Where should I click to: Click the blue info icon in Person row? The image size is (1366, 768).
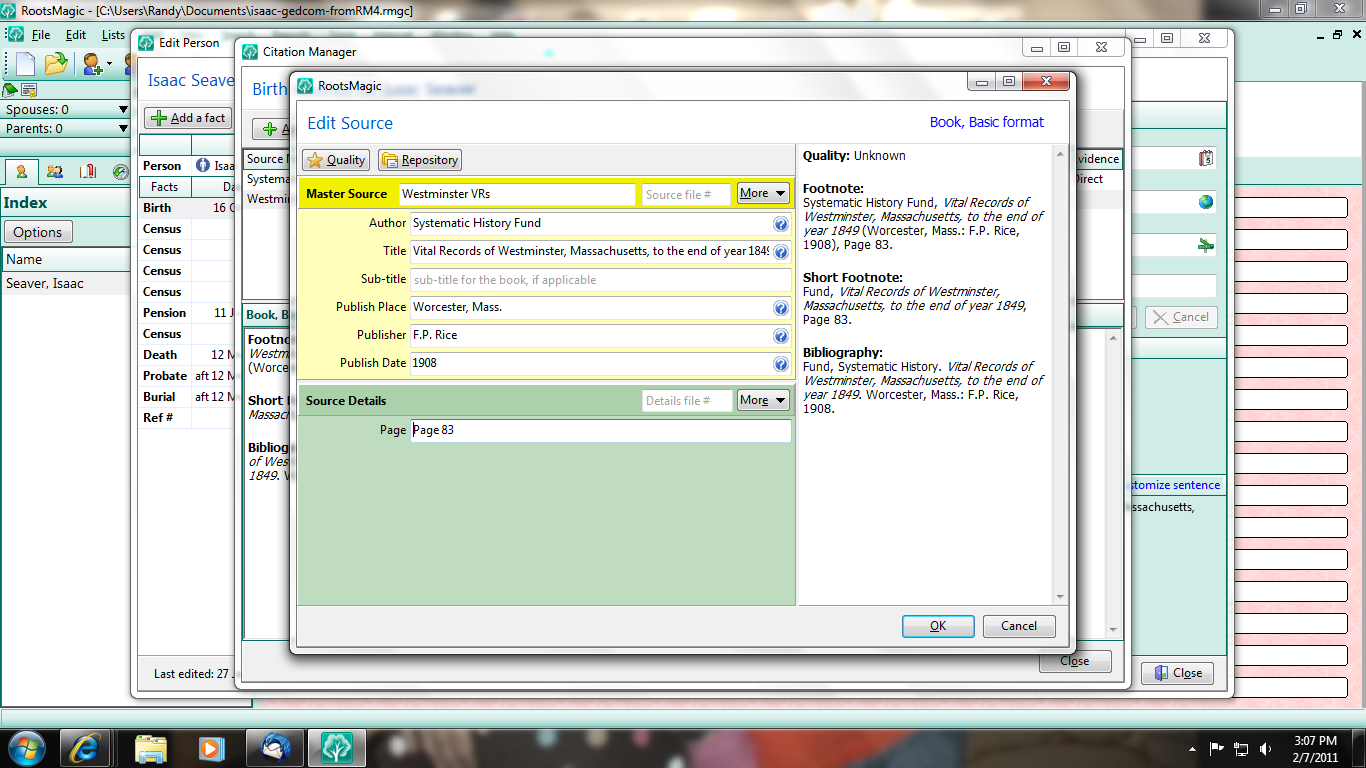[x=203, y=166]
